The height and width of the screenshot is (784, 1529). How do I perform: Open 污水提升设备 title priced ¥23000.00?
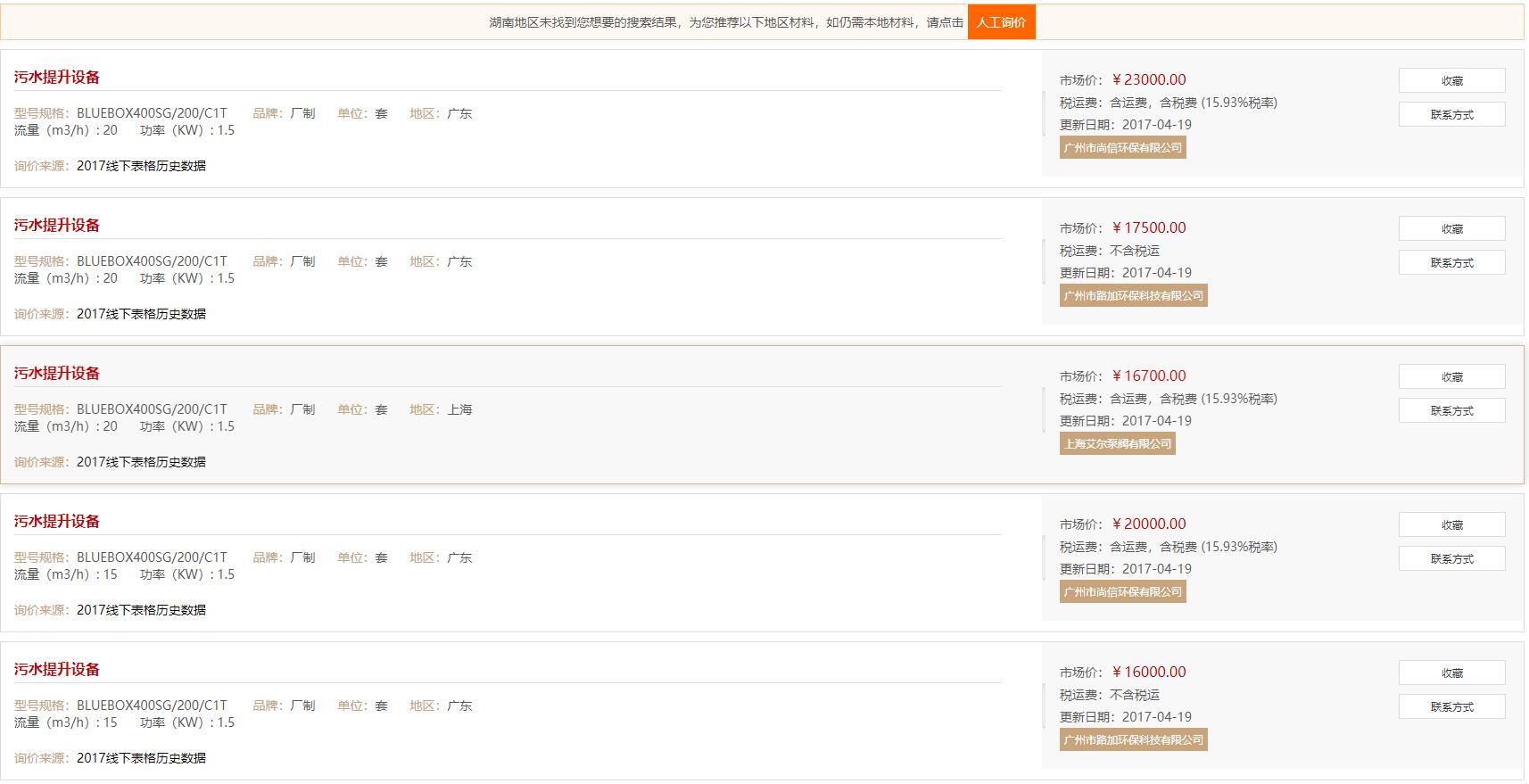pos(57,78)
